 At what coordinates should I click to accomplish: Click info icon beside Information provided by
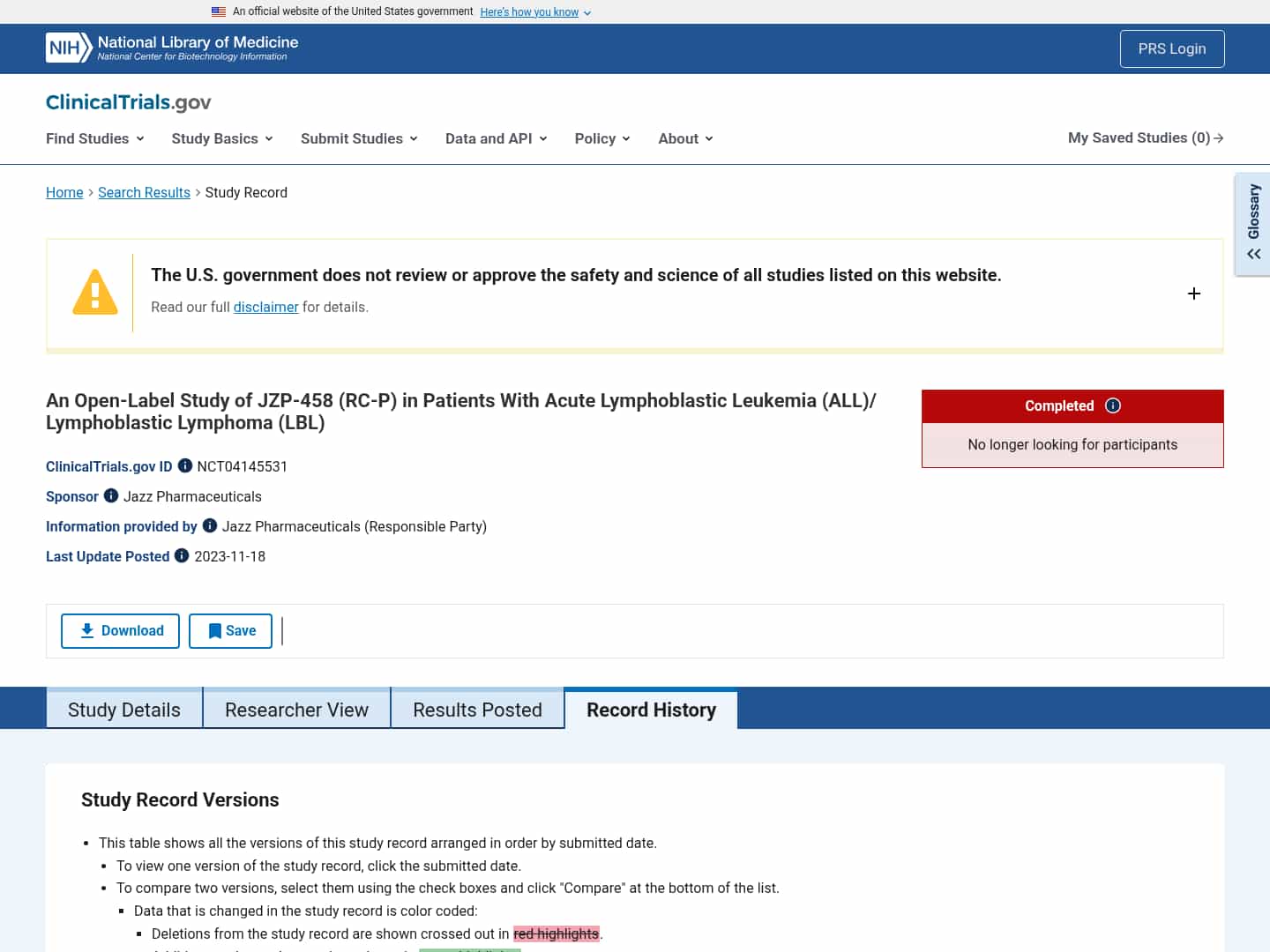[210, 525]
